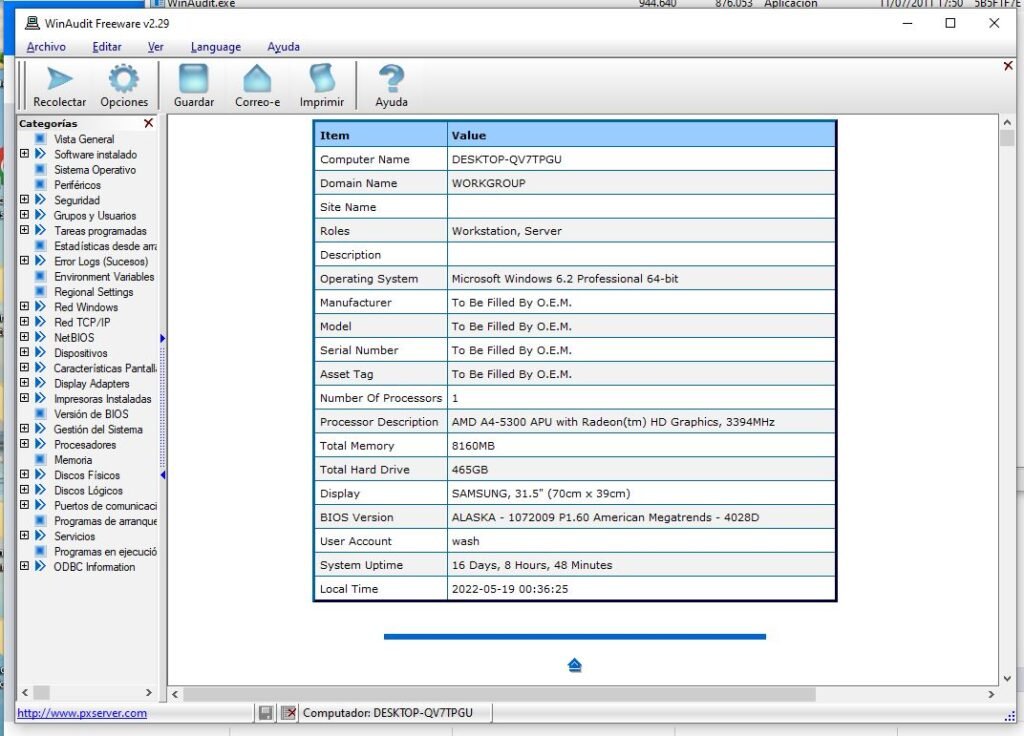This screenshot has height=736, width=1024.
Task: Click the status bar Computador label
Action: tap(388, 712)
